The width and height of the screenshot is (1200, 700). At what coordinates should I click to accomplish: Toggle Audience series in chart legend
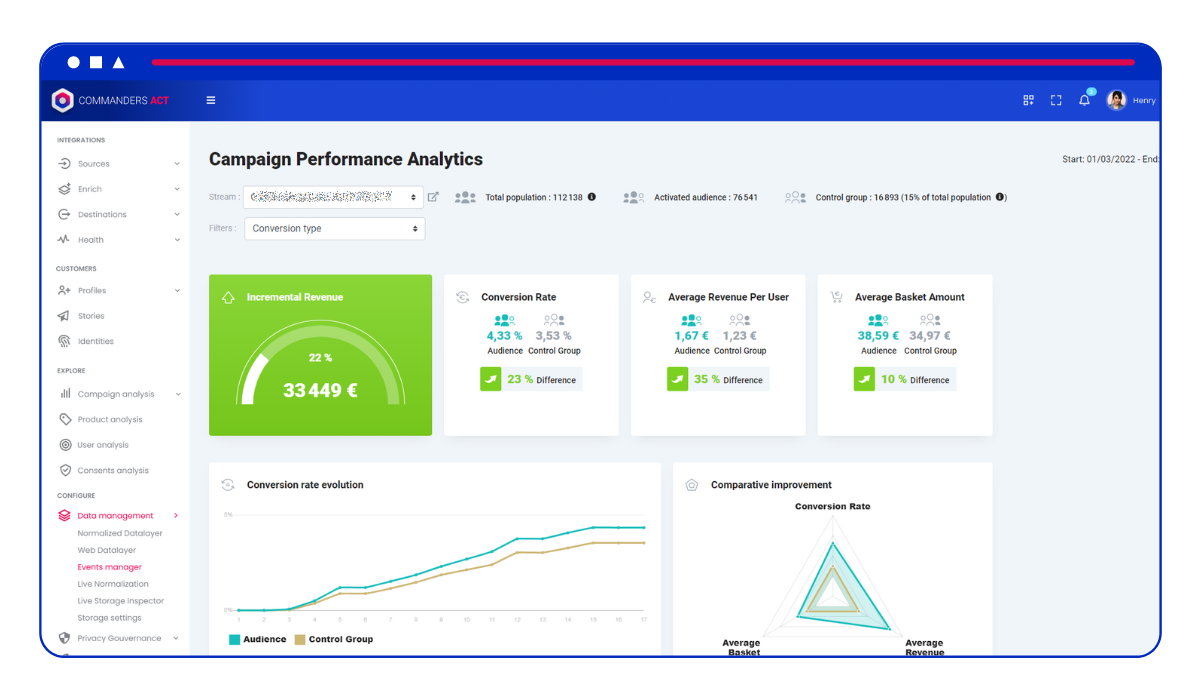coord(258,639)
